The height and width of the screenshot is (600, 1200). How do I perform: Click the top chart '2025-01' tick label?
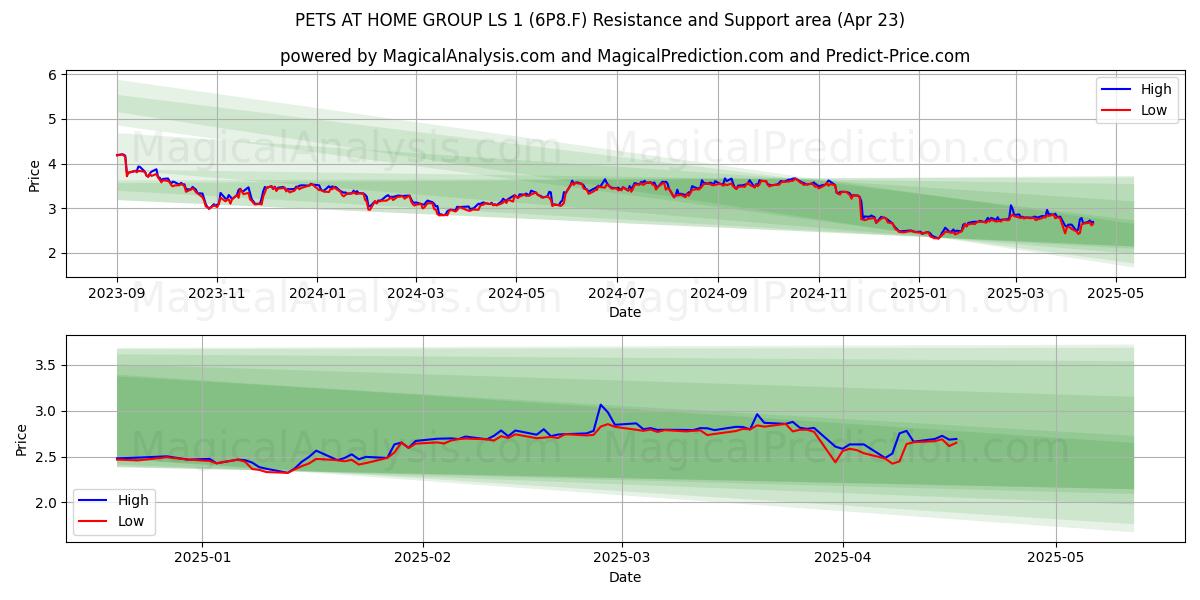[x=918, y=294]
